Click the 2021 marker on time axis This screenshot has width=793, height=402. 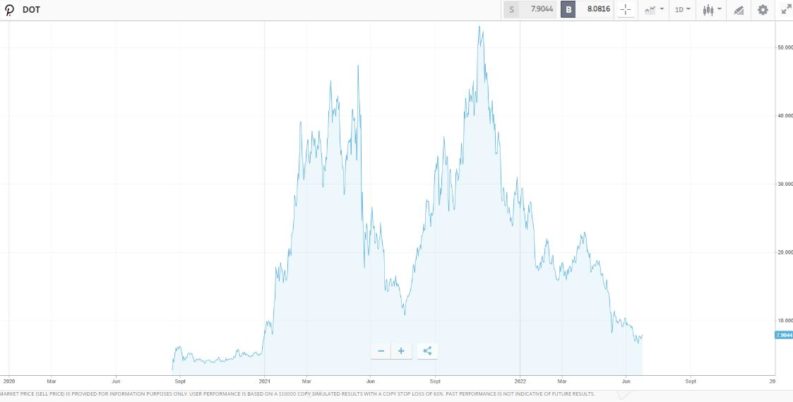265,381
